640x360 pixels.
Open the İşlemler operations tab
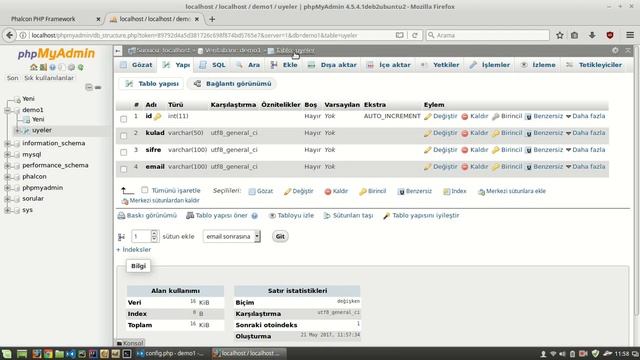tap(490, 65)
